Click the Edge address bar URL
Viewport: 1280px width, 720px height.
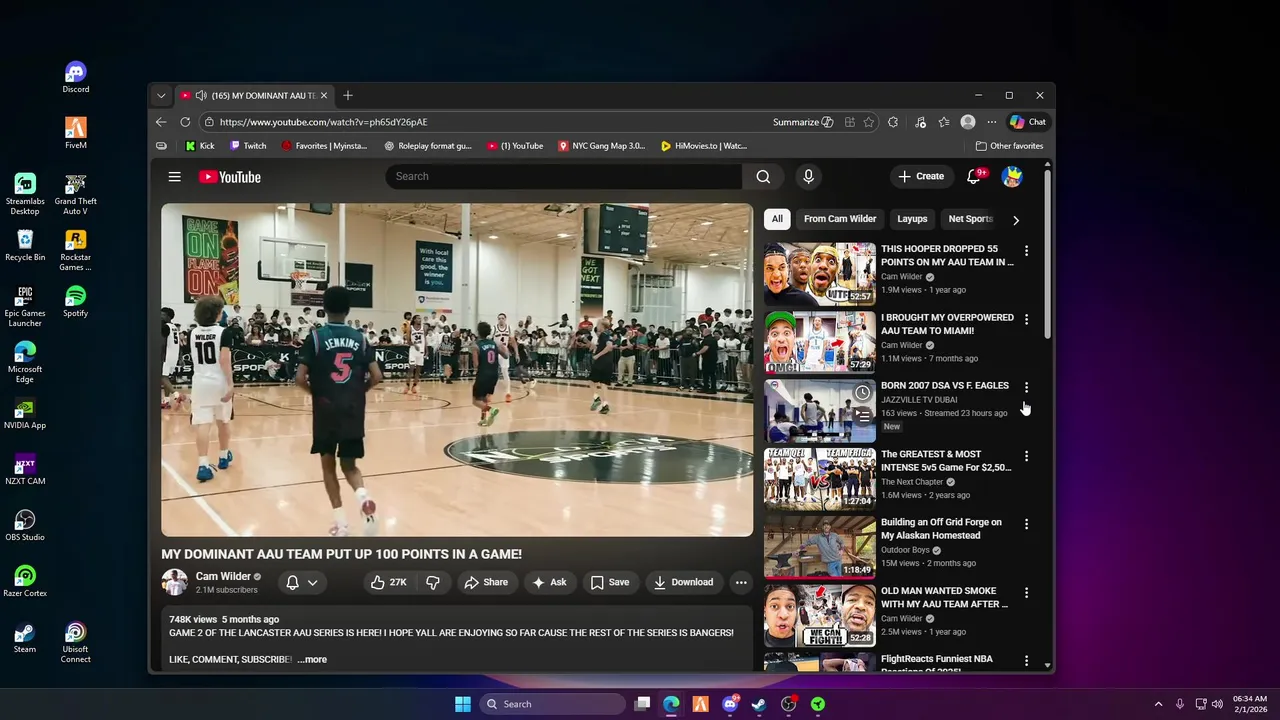(x=324, y=122)
